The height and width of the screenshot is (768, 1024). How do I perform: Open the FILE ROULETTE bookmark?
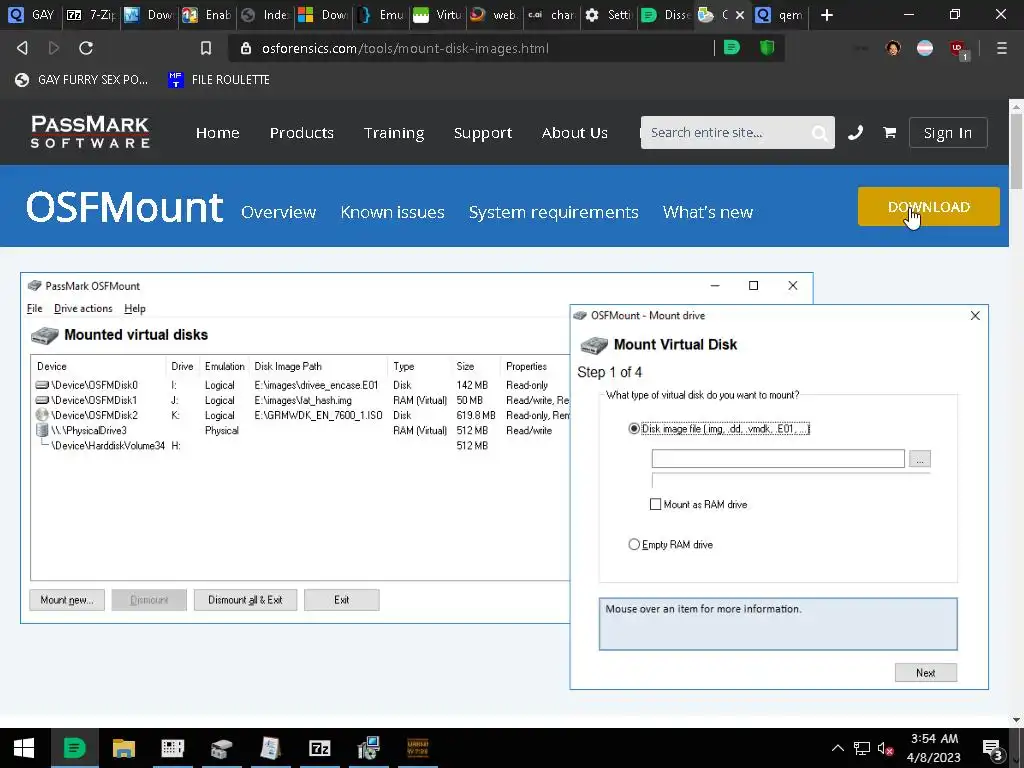click(x=219, y=80)
